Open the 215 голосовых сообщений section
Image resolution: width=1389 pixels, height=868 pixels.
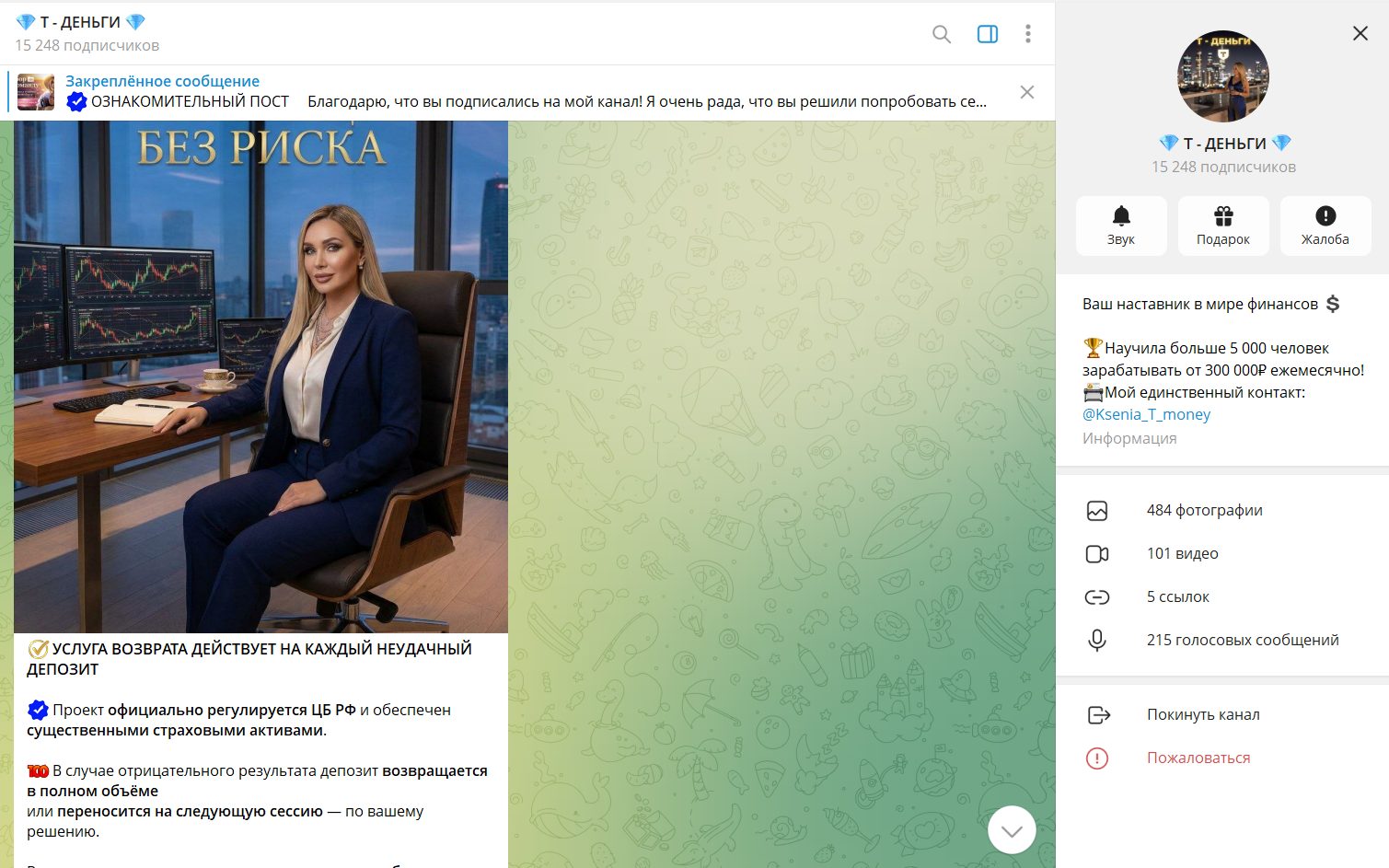[x=1222, y=641]
